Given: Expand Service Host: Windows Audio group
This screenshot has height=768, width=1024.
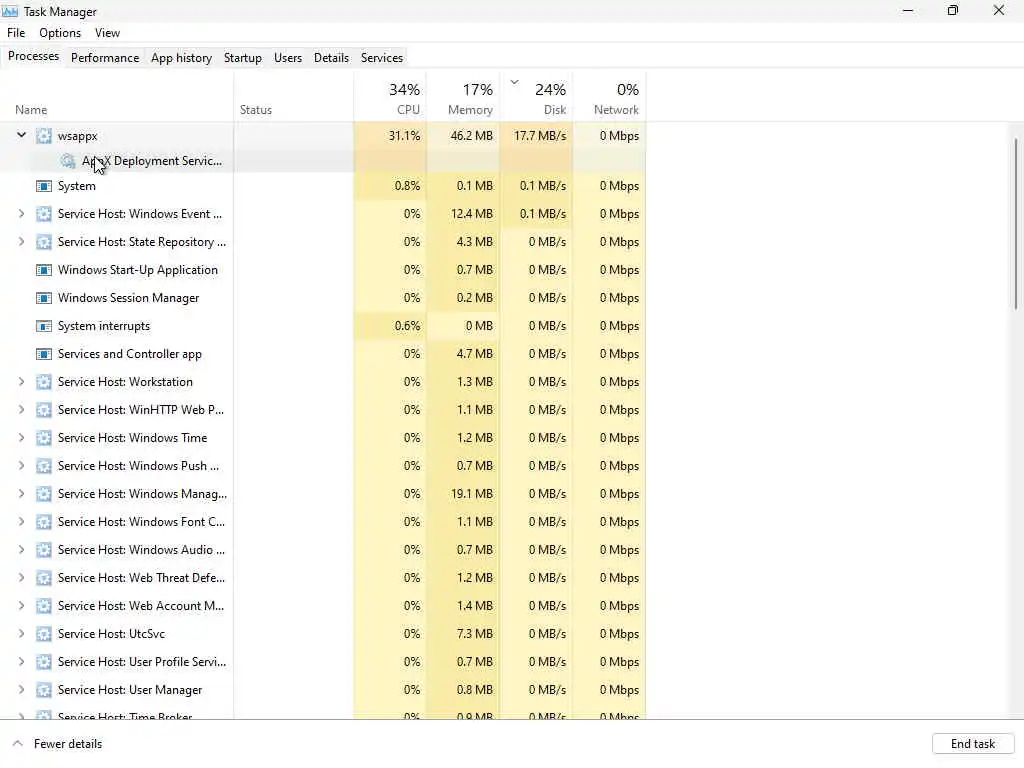Looking at the screenshot, I should point(21,550).
